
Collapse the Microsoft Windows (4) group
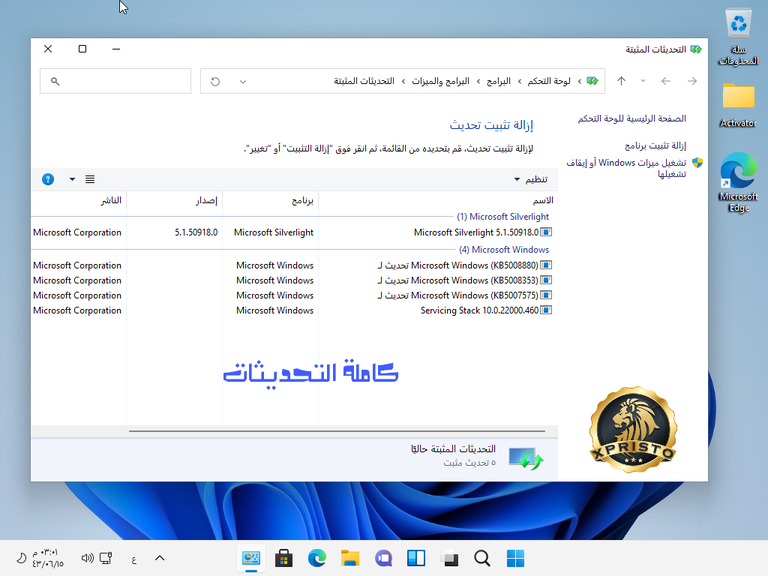click(x=504, y=249)
